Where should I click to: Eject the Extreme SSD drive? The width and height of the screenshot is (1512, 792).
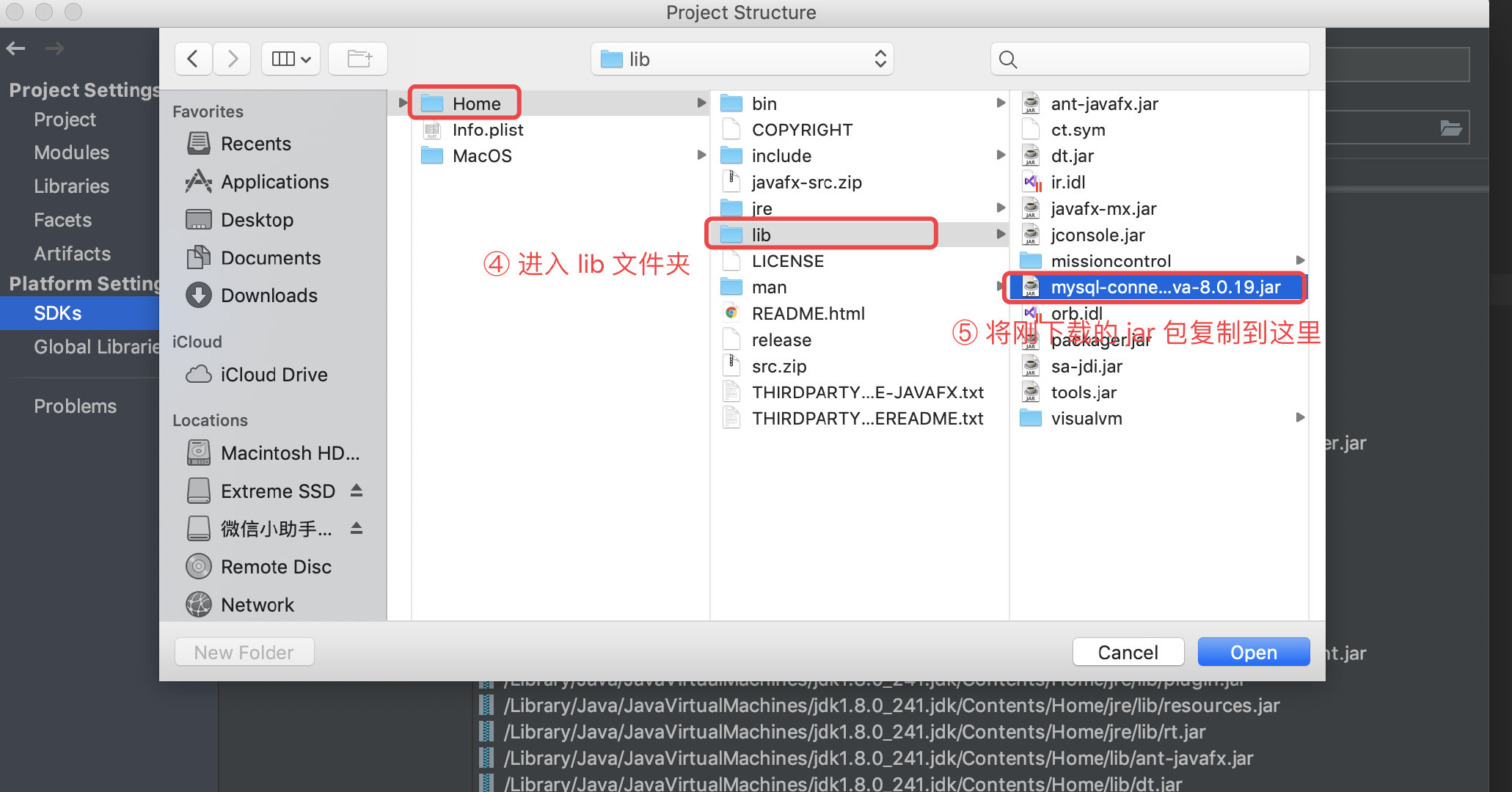coord(357,491)
